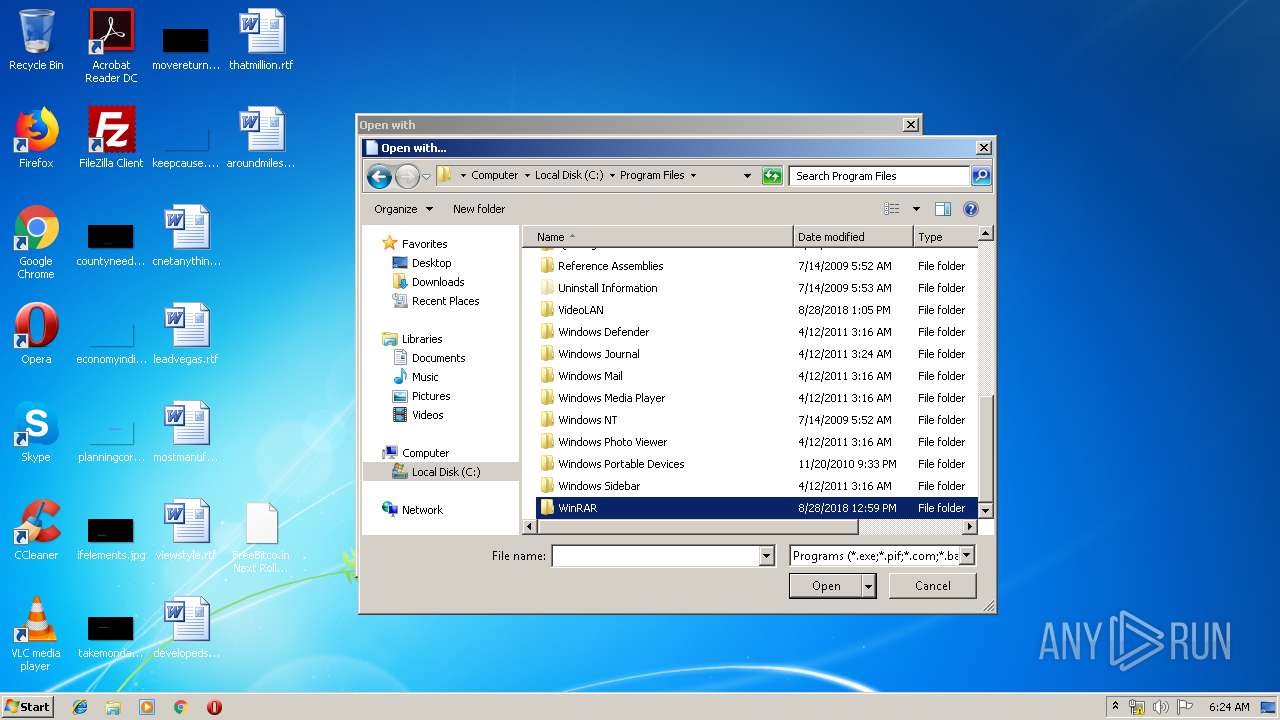Open view options dropdown arrow
Screen dimensions: 1280x720
click(915, 209)
